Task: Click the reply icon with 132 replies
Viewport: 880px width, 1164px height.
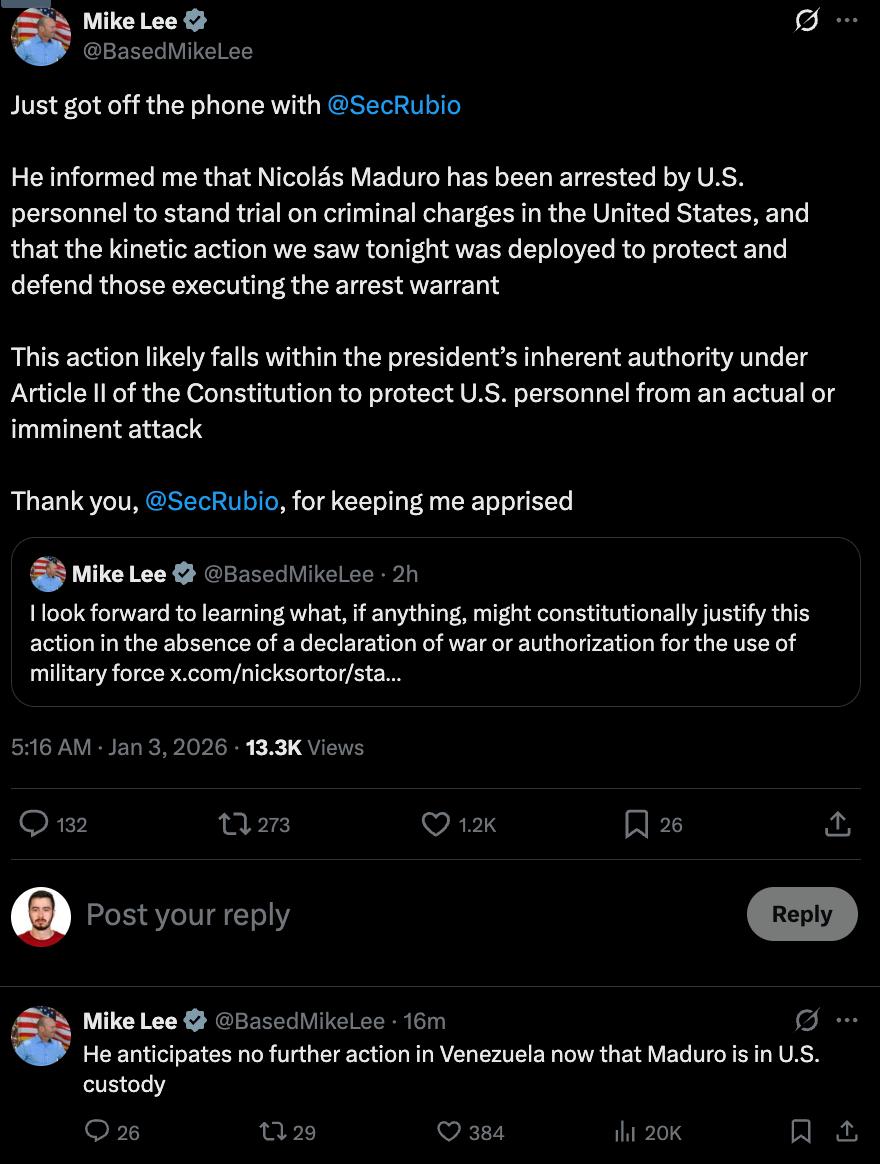Action: [35, 824]
